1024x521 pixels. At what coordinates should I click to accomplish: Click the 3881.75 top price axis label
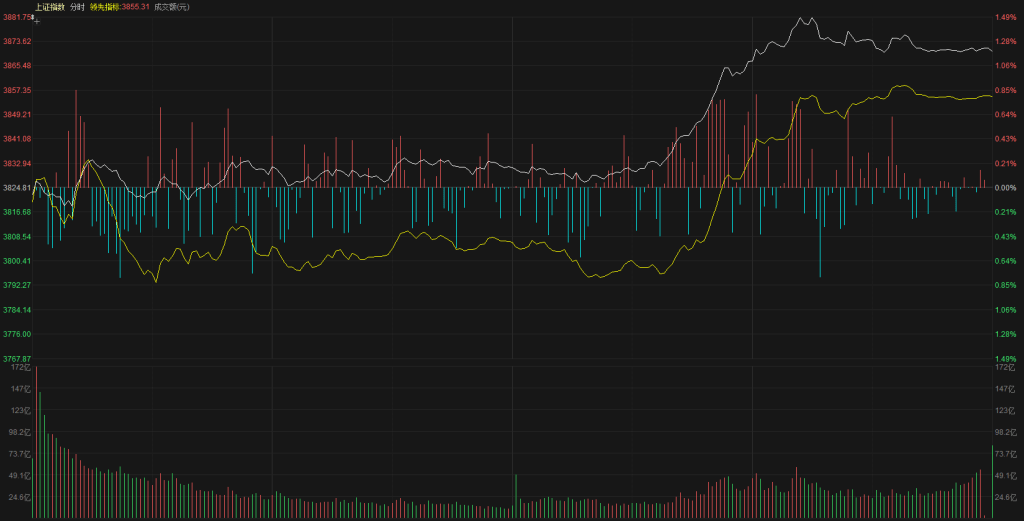click(16, 17)
